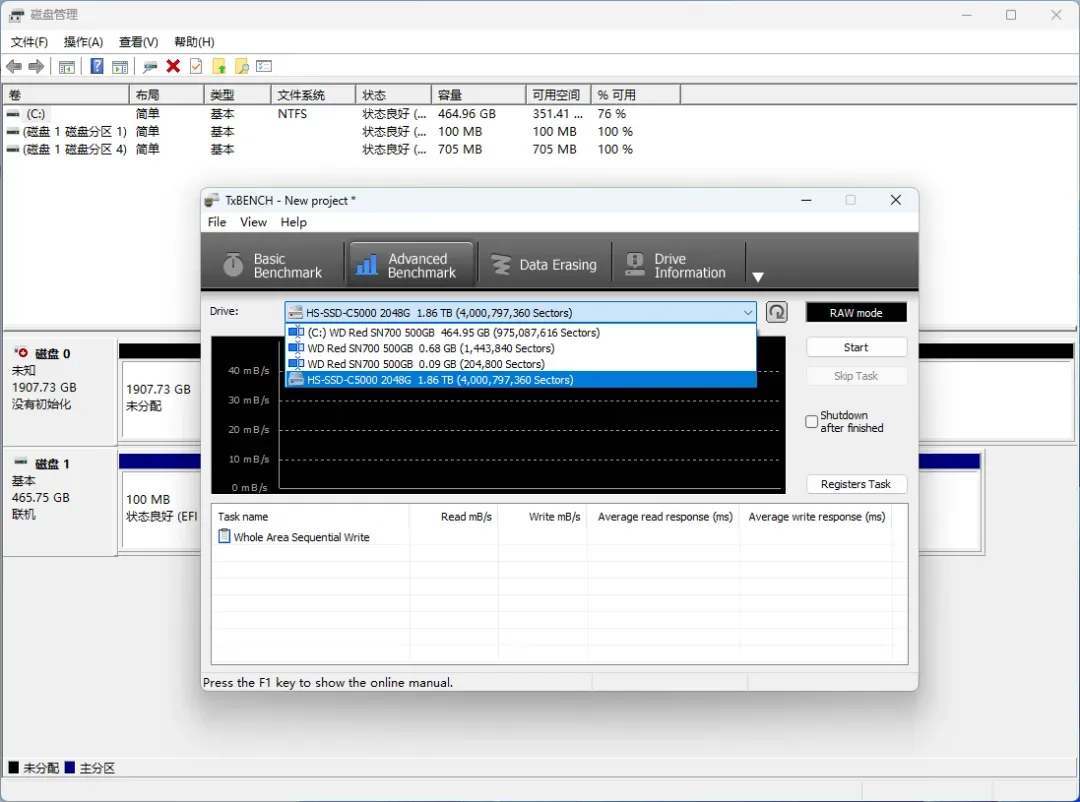This screenshot has height=802, width=1080.
Task: Enable Shutdown after finished checkbox
Action: (812, 422)
